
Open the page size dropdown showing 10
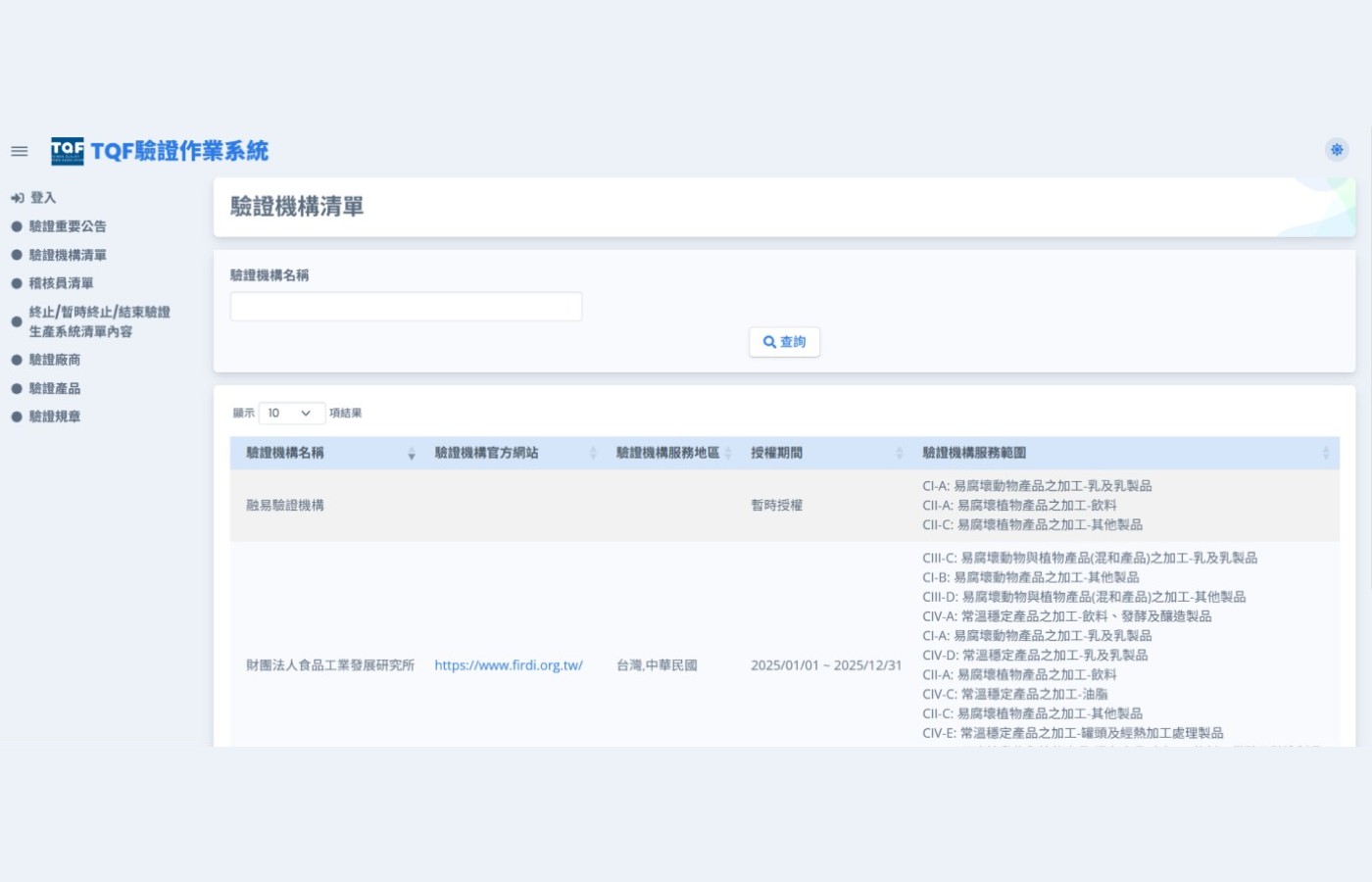click(291, 414)
